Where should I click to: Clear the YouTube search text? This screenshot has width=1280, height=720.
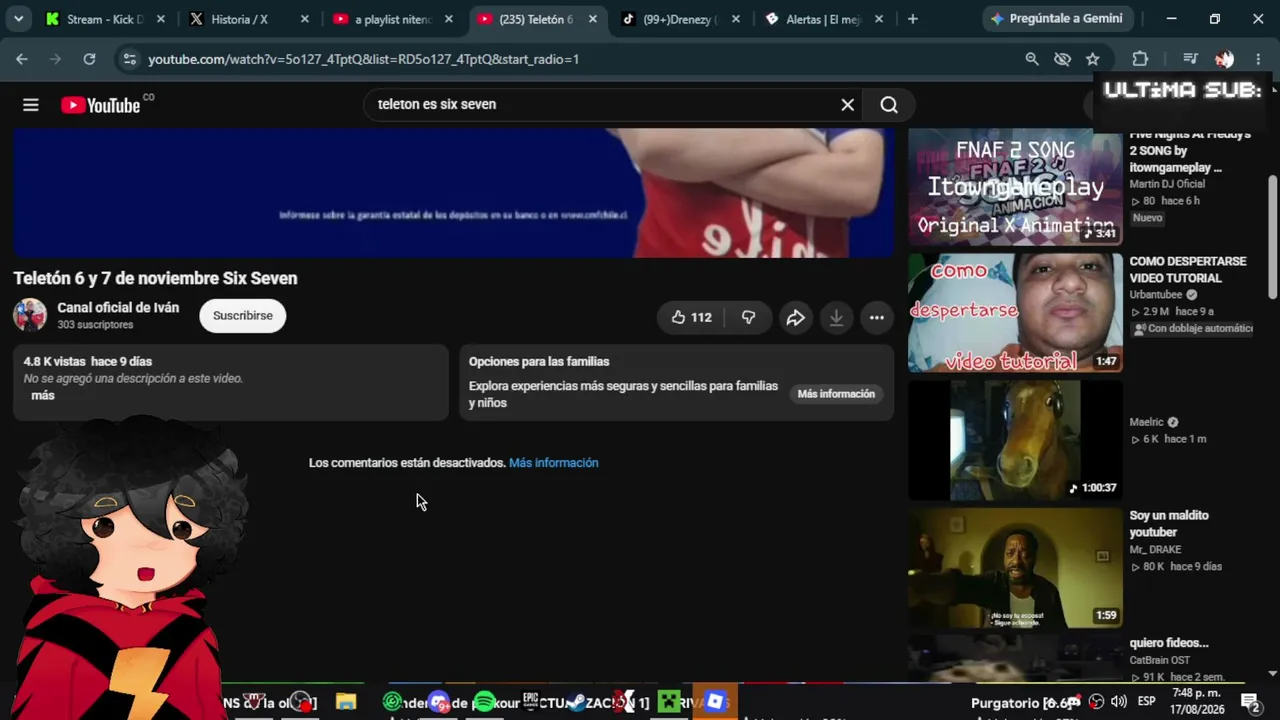(x=847, y=104)
